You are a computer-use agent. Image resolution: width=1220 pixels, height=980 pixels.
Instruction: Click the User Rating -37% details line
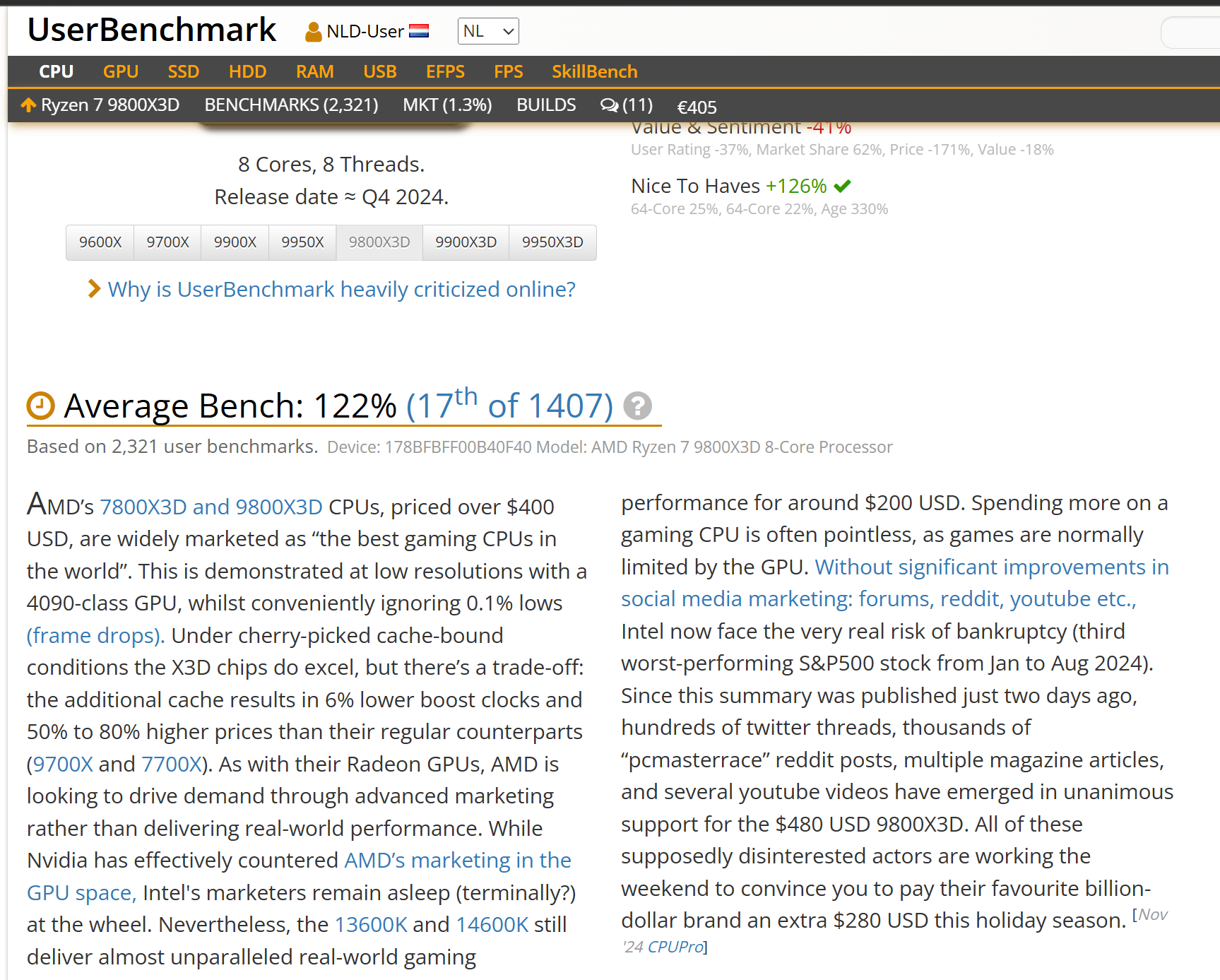[x=842, y=149]
